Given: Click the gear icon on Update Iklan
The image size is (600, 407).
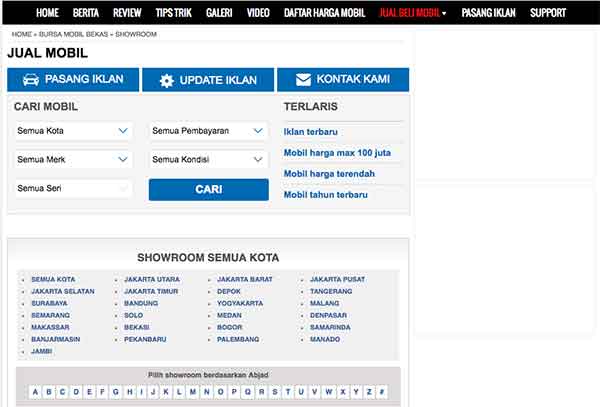Looking at the screenshot, I should 167,80.
